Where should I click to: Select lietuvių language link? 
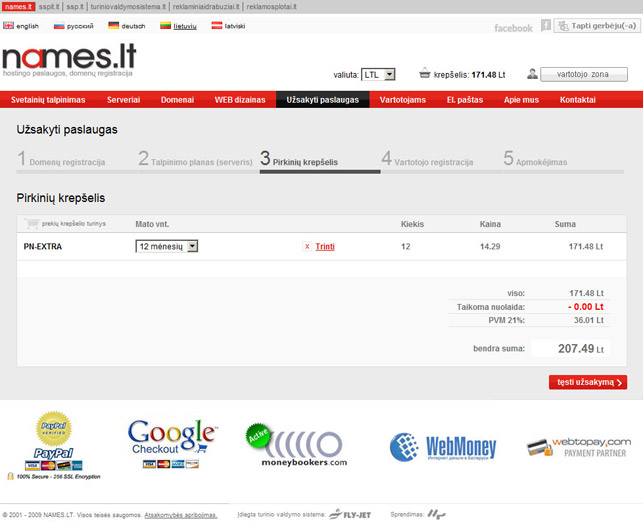coord(185,26)
